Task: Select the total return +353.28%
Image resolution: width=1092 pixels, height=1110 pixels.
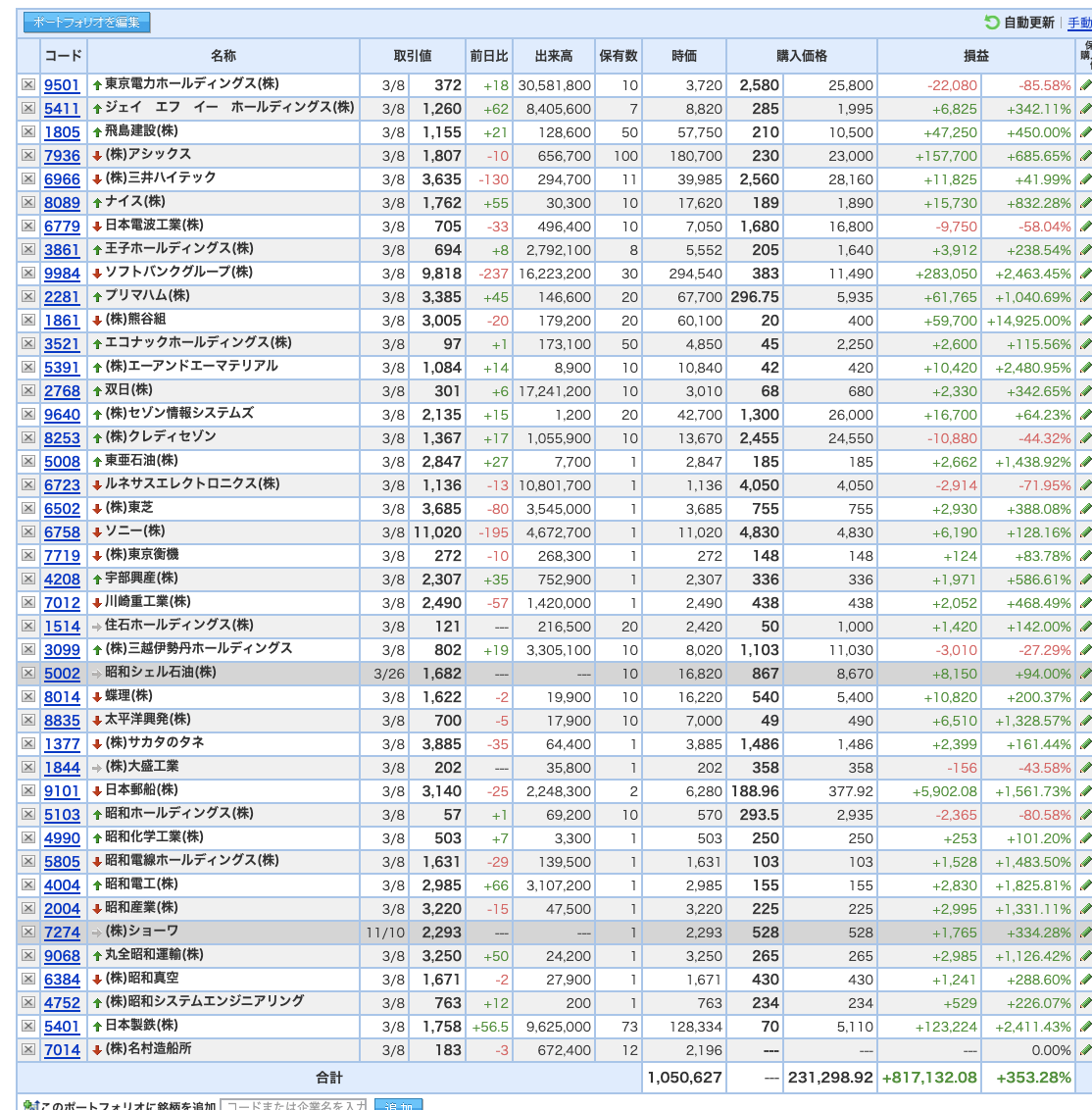Action: click(1033, 1078)
